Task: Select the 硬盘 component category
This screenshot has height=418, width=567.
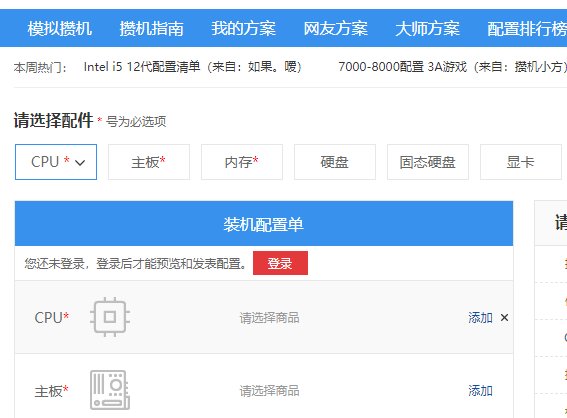Action: pos(335,162)
